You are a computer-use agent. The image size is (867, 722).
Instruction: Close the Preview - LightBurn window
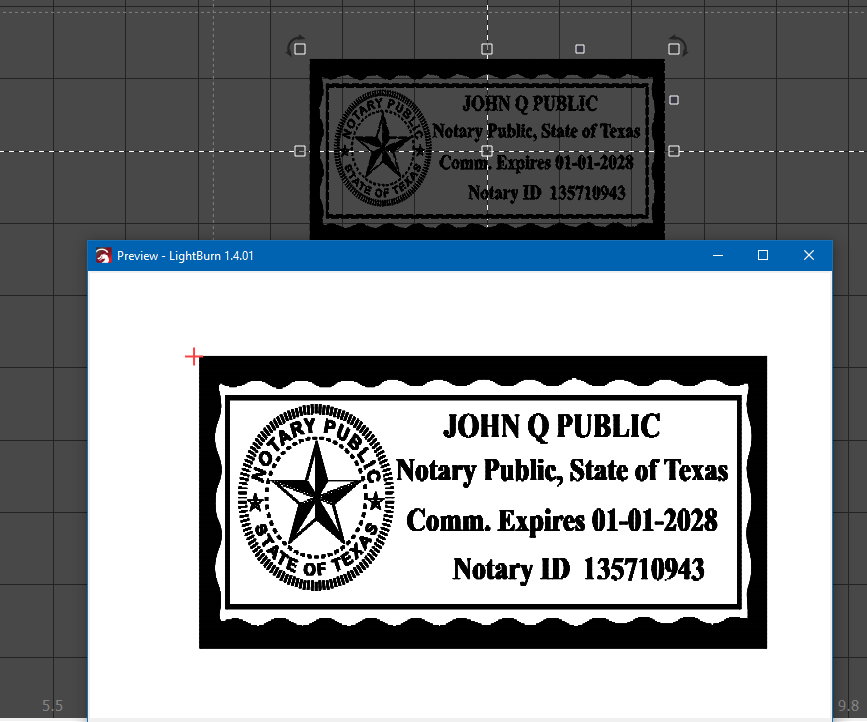point(809,256)
